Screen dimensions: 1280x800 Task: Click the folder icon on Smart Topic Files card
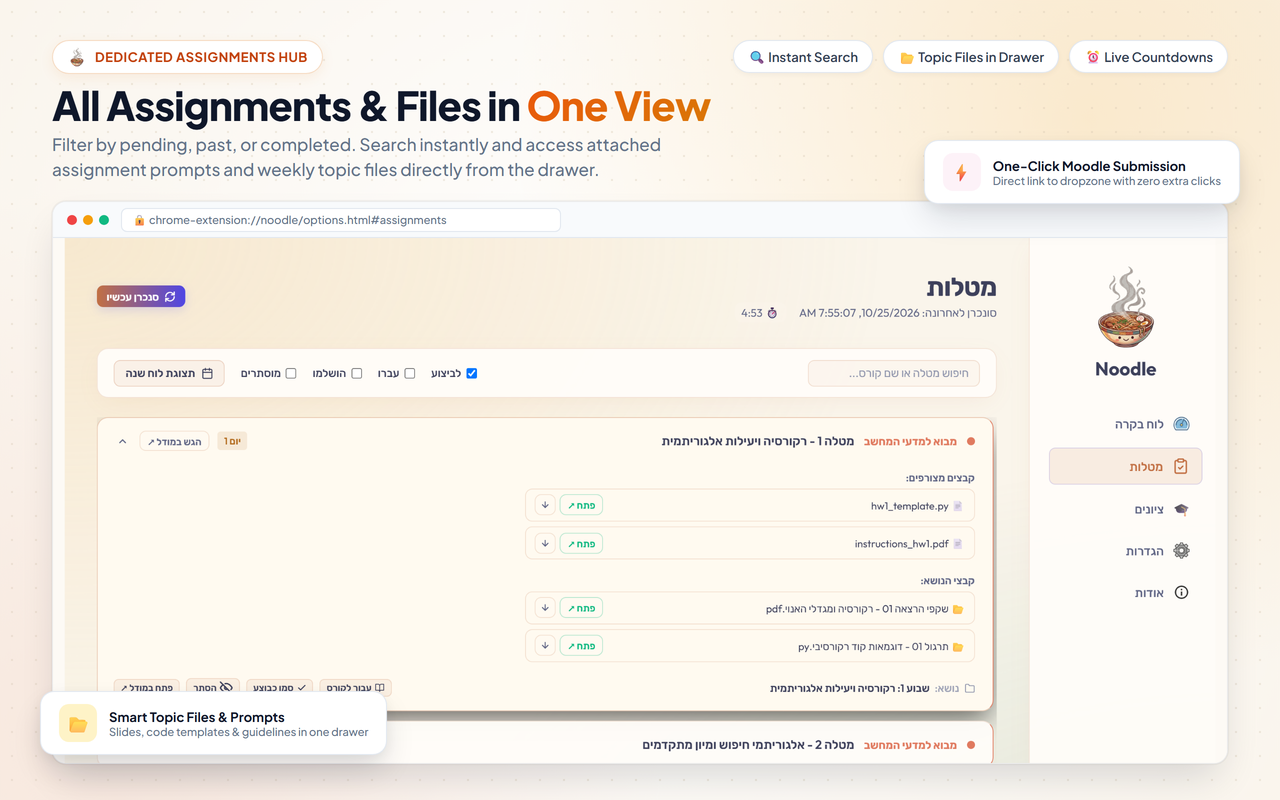pyautogui.click(x=78, y=723)
